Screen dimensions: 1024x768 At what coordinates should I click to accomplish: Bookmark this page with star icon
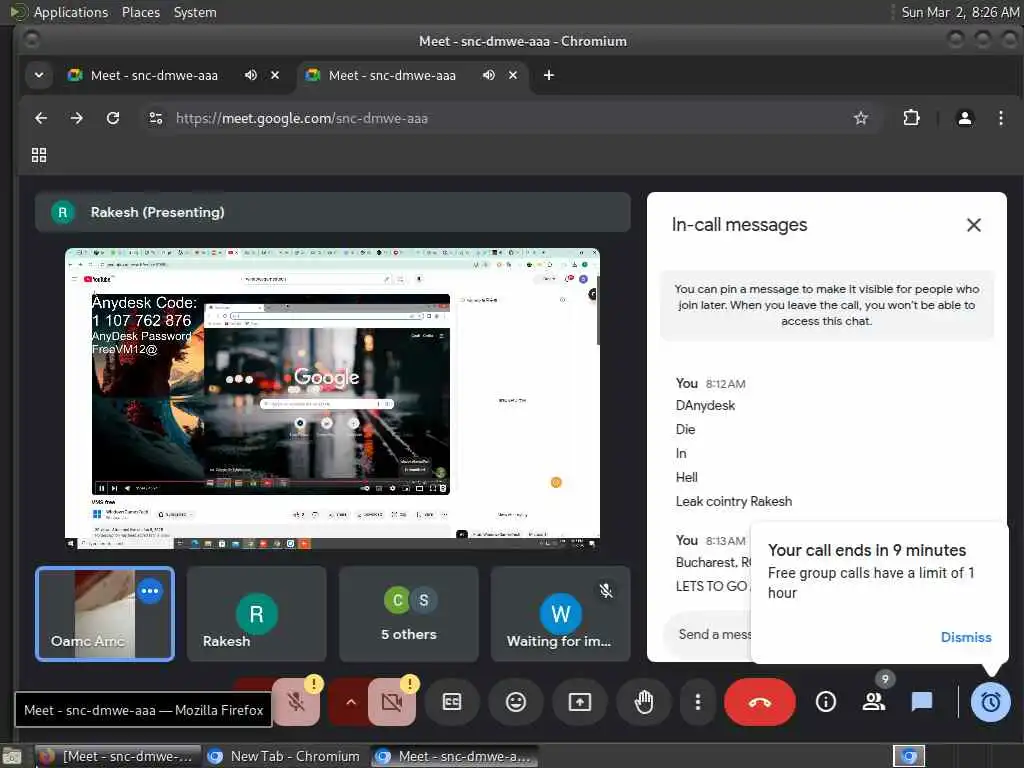(x=861, y=118)
